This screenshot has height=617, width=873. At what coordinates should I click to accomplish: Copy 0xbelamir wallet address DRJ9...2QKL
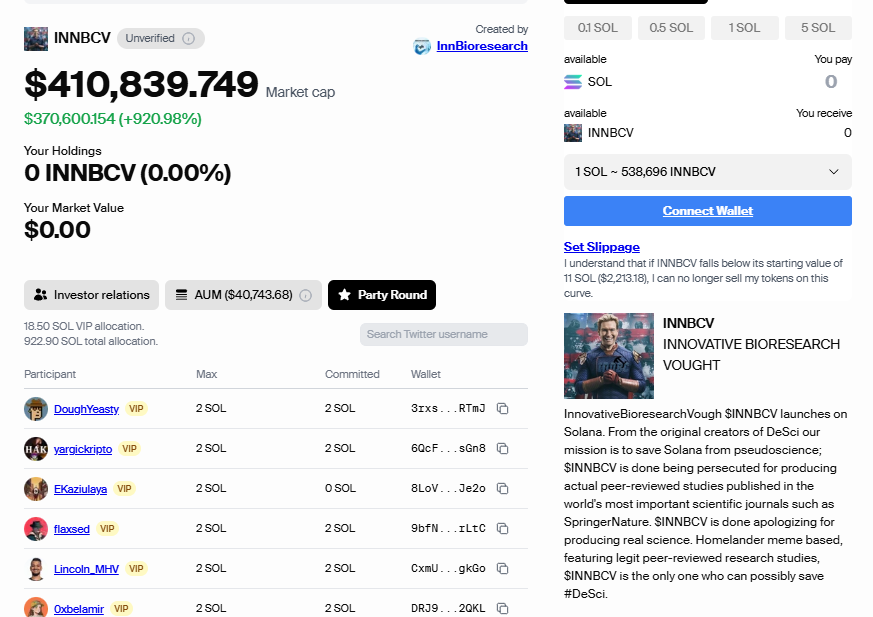pyautogui.click(x=502, y=609)
